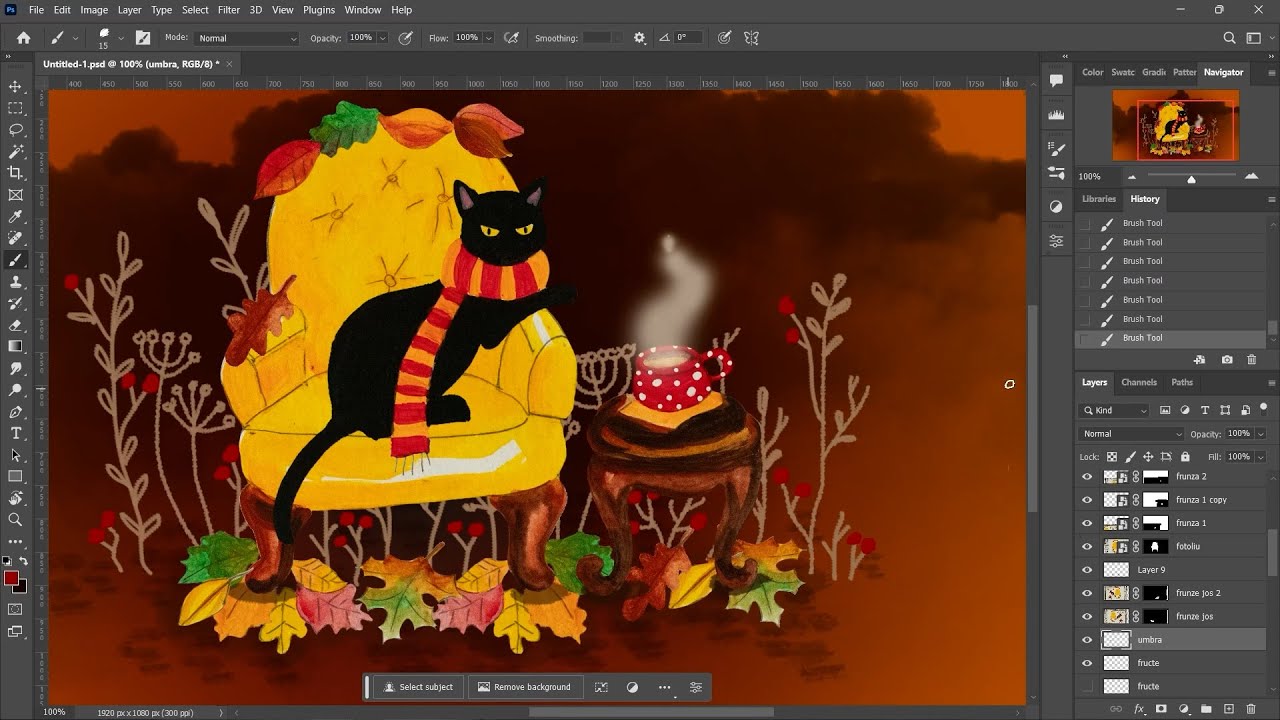
Task: Create new snapshot camera icon in History
Action: (x=1227, y=360)
